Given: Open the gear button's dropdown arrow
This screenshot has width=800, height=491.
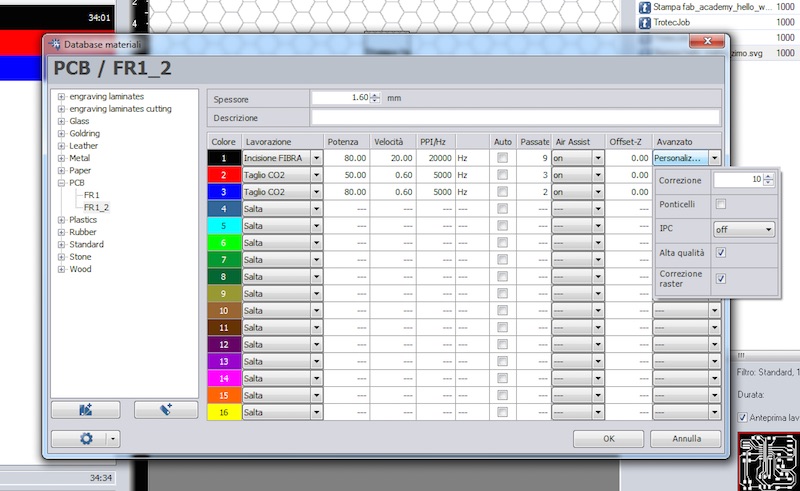Looking at the screenshot, I should [113, 438].
